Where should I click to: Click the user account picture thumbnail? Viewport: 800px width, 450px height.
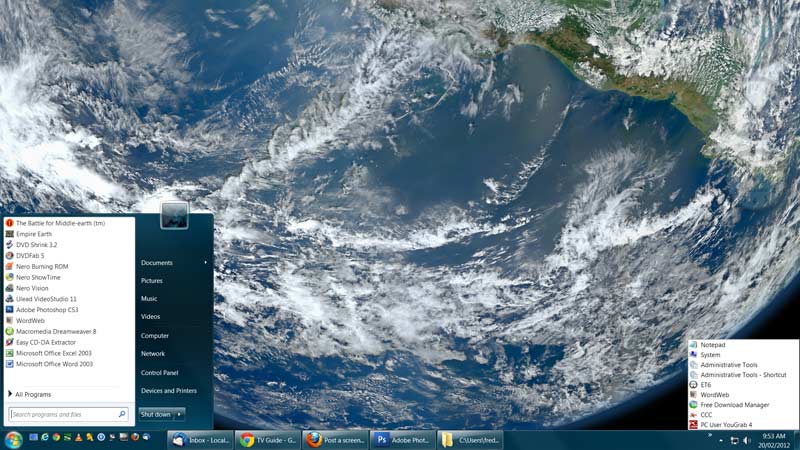174,215
